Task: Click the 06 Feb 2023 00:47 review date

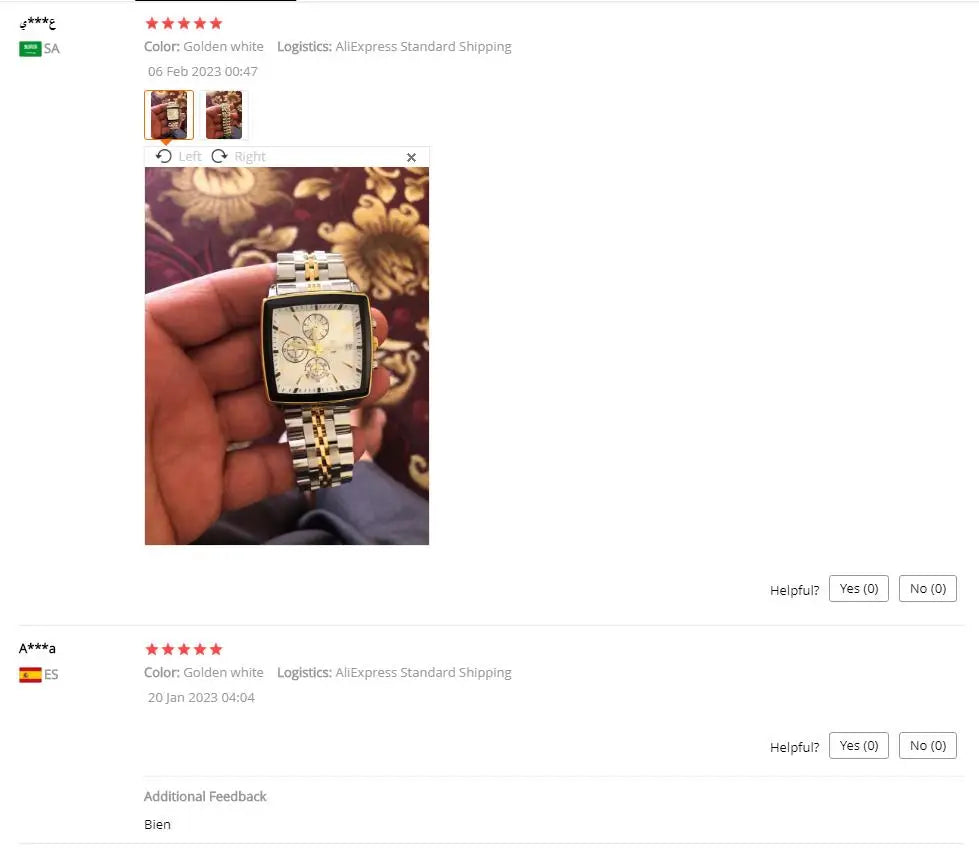Action: [x=202, y=71]
